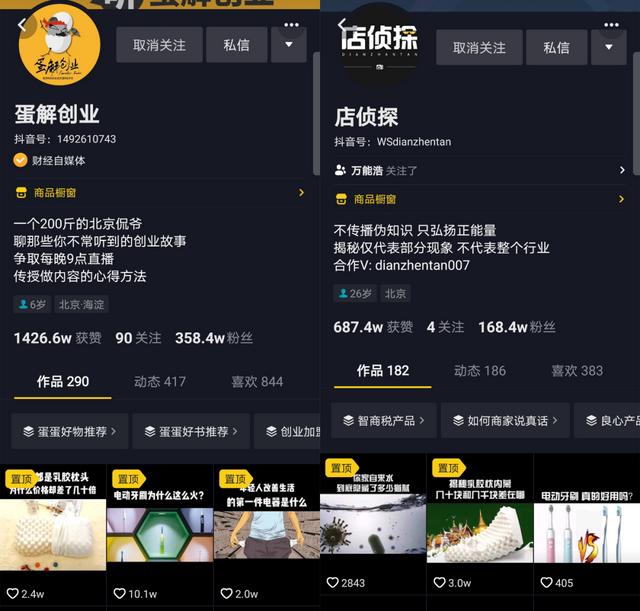The image size is (640, 611).
Task: Expand the dropdown arrow next to 蛋解创业 私信
Action: pos(289,45)
